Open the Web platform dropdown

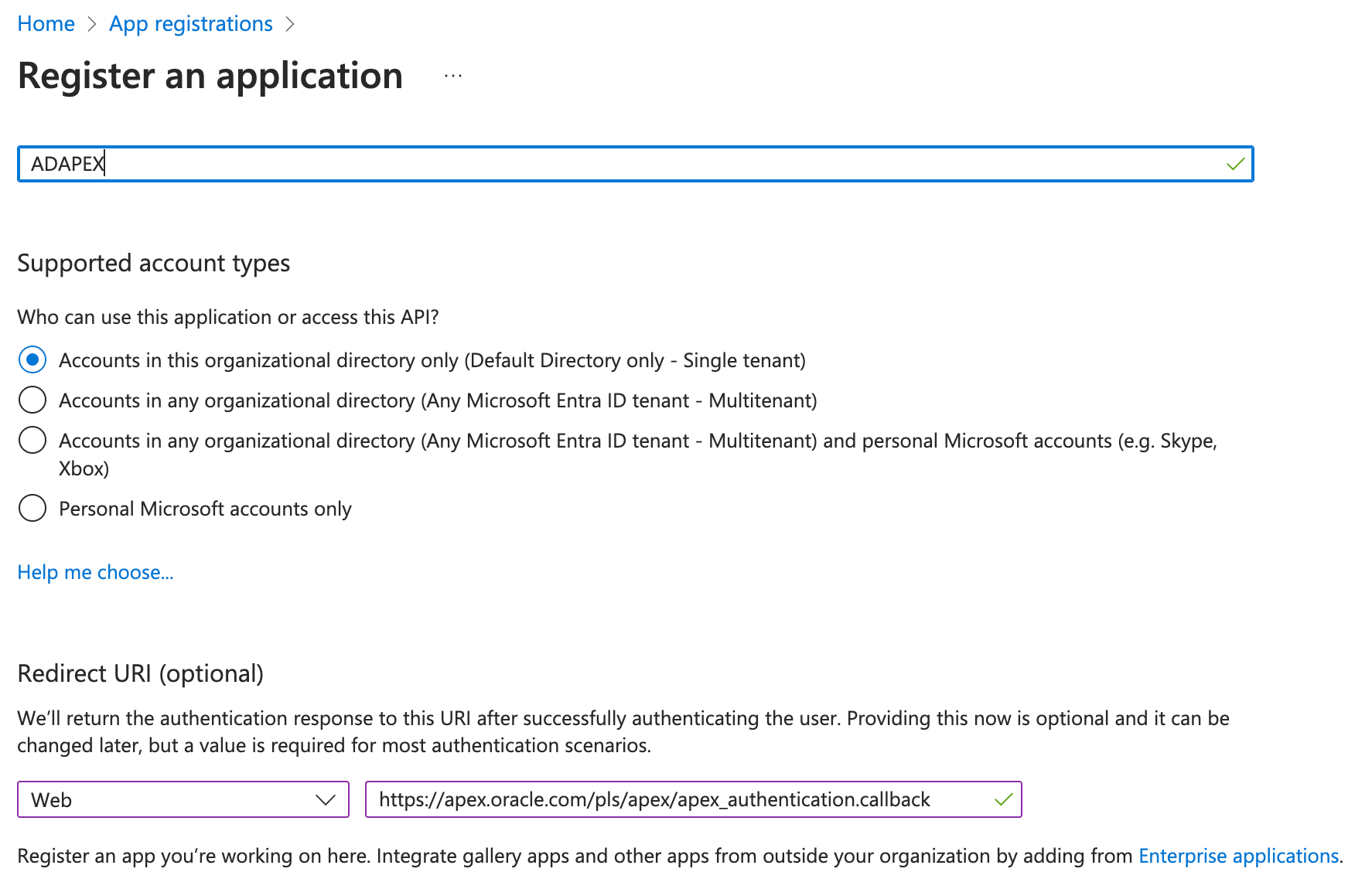pos(182,799)
